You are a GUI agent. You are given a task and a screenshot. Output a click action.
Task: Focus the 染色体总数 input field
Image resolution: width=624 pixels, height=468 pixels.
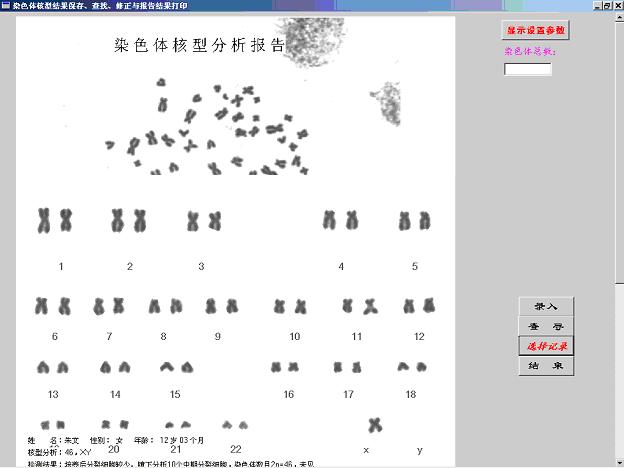click(x=527, y=69)
